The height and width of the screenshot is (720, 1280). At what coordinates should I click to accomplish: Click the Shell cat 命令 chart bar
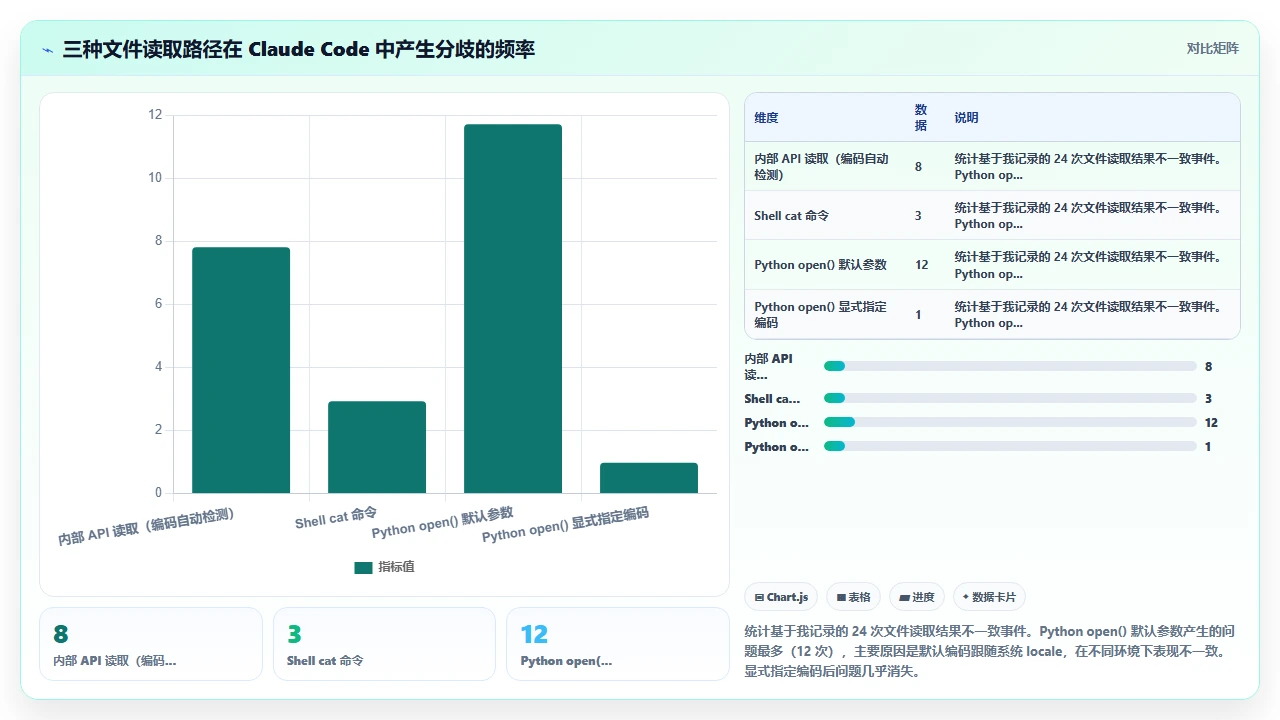[377, 447]
